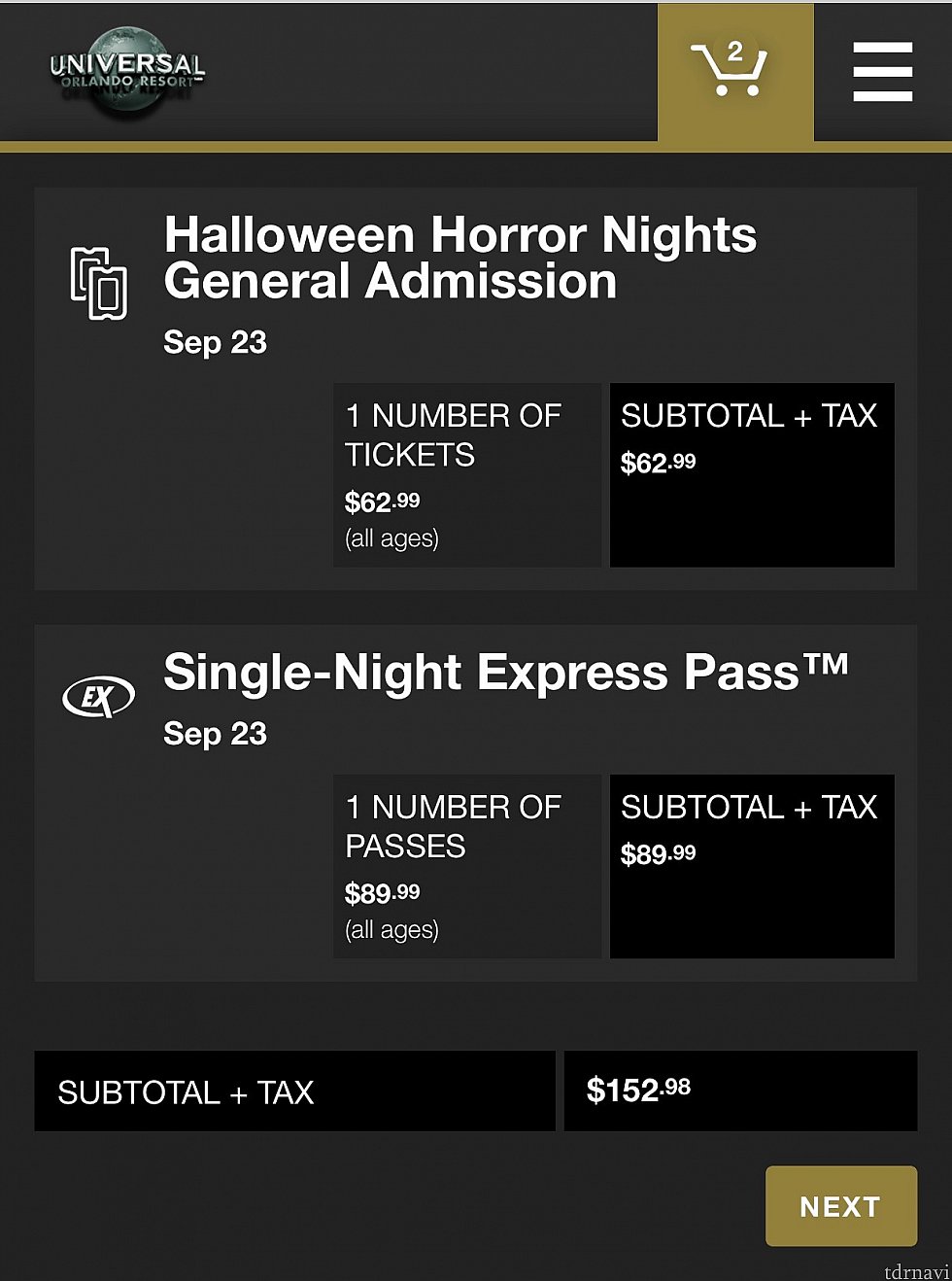Viewport: 952px width, 1281px height.
Task: Click the $152.98 grand total amount
Action: point(638,1091)
